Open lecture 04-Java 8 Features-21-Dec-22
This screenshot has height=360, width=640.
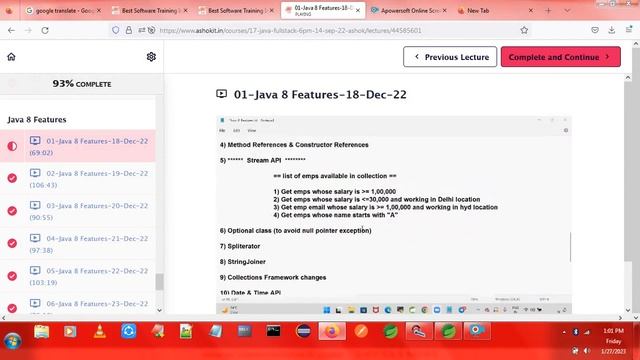(89, 244)
